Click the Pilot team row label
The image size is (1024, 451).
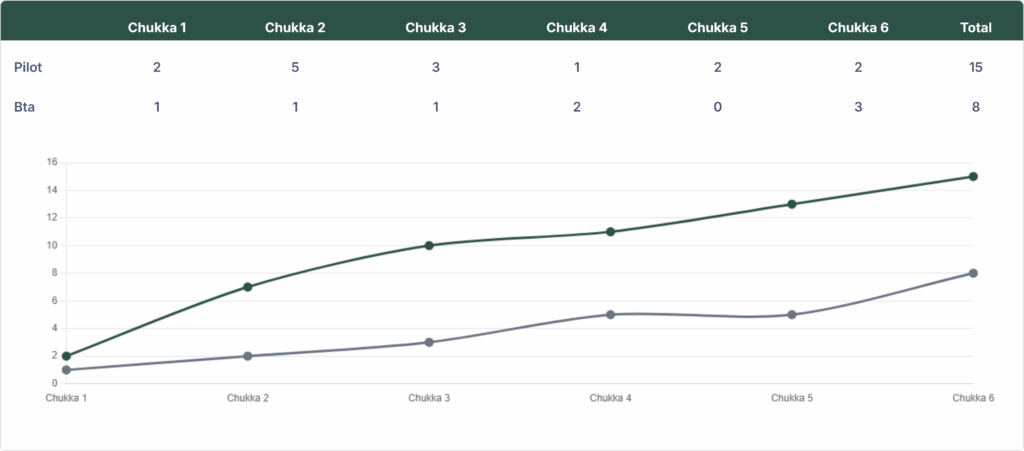[28, 68]
